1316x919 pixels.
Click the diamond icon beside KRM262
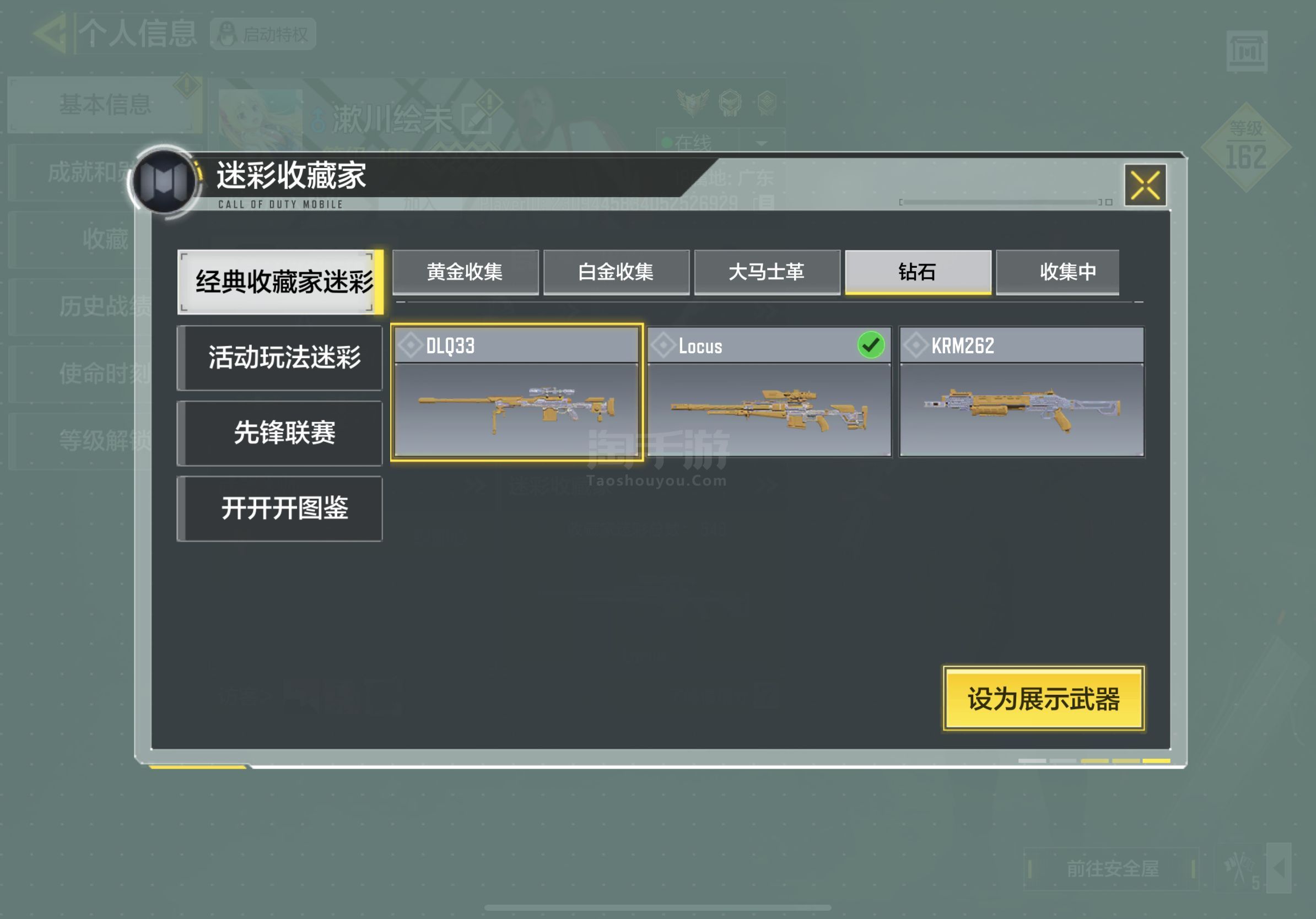915,345
